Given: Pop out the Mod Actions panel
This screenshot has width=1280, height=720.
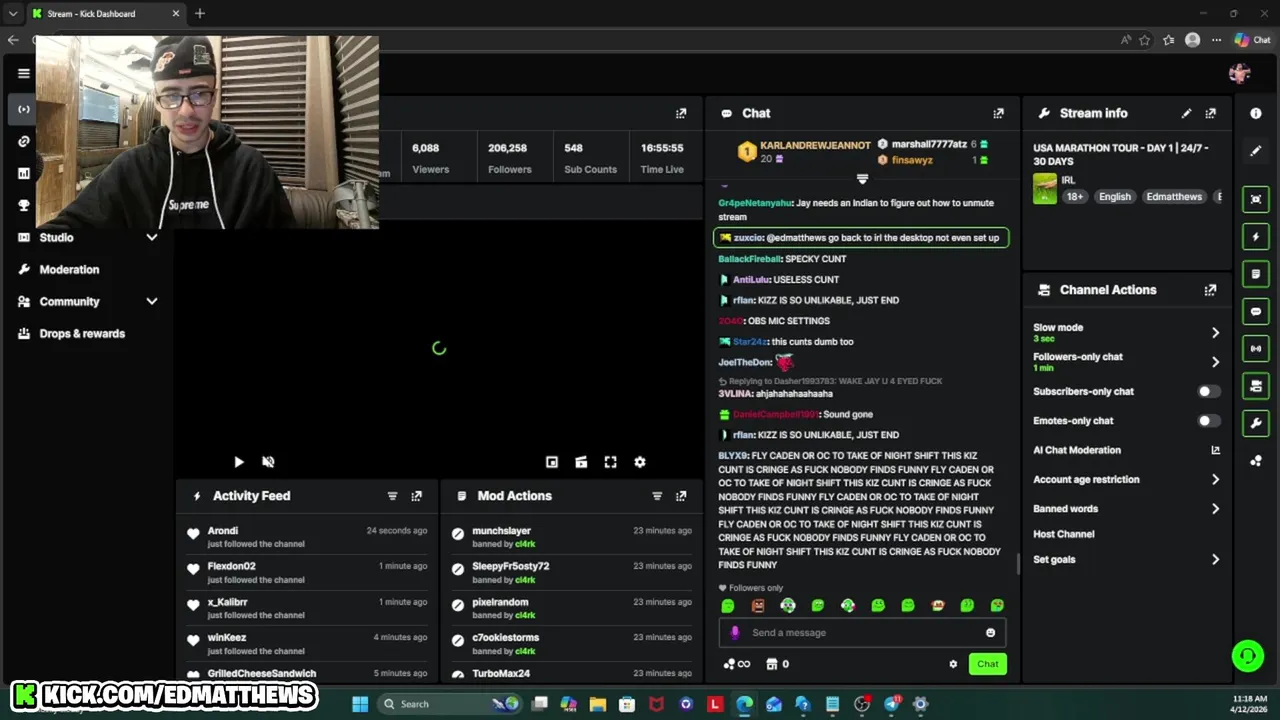Looking at the screenshot, I should 681,496.
